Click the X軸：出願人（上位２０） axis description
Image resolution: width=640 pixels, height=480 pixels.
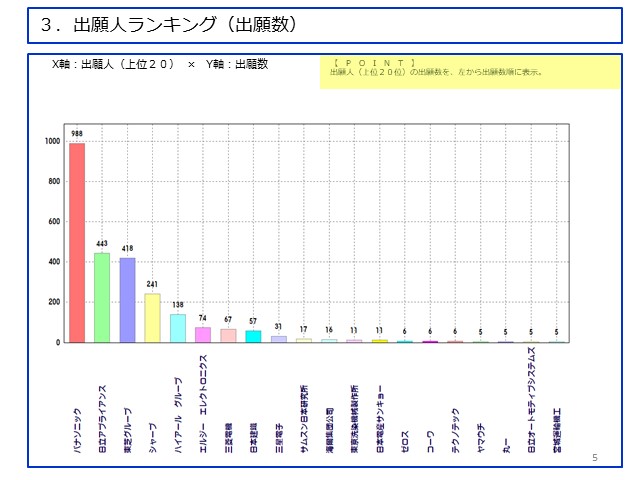click(x=113, y=64)
